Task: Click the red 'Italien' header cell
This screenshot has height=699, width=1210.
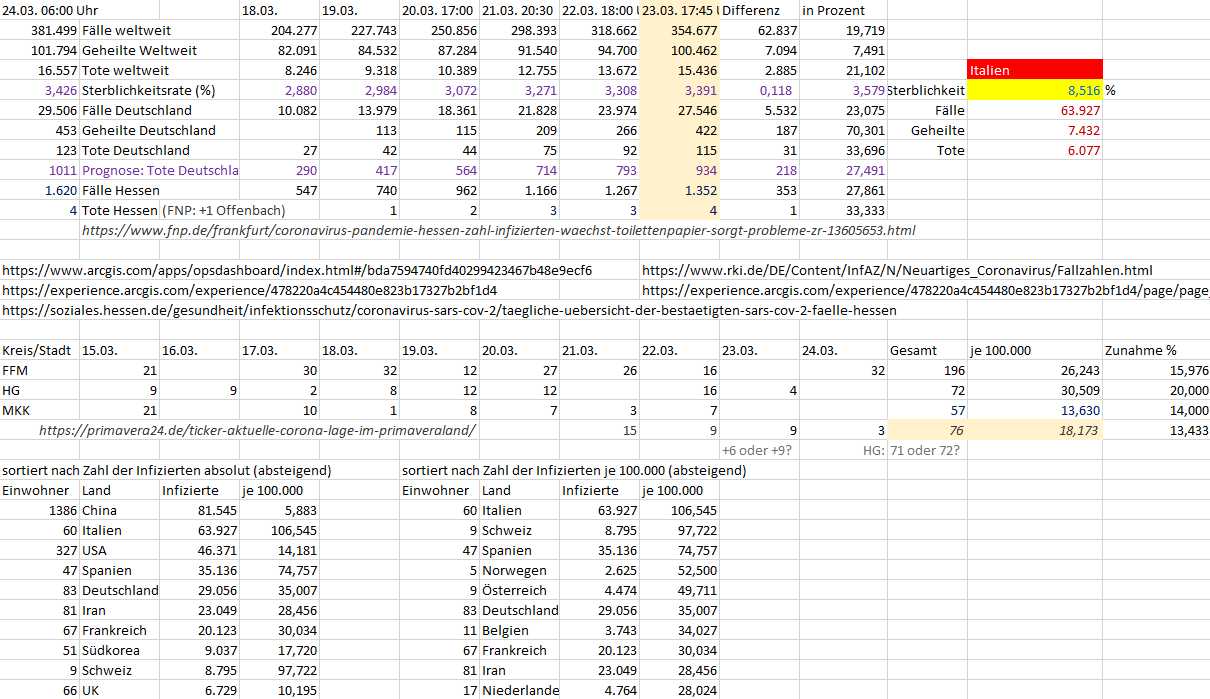Action: coord(1035,70)
